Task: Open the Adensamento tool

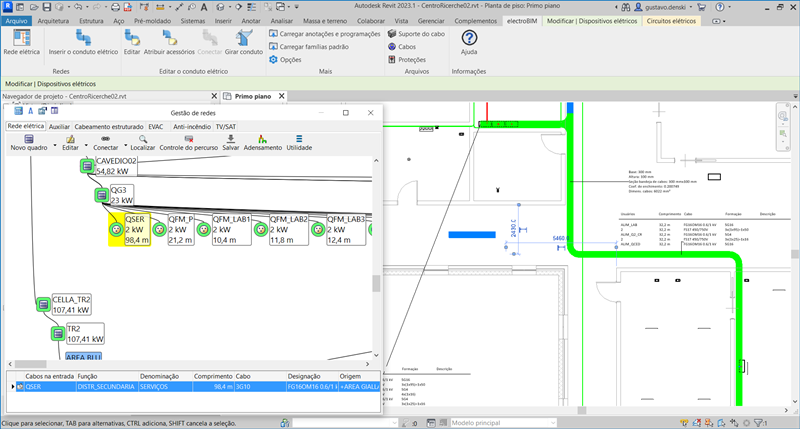Action: (x=263, y=139)
